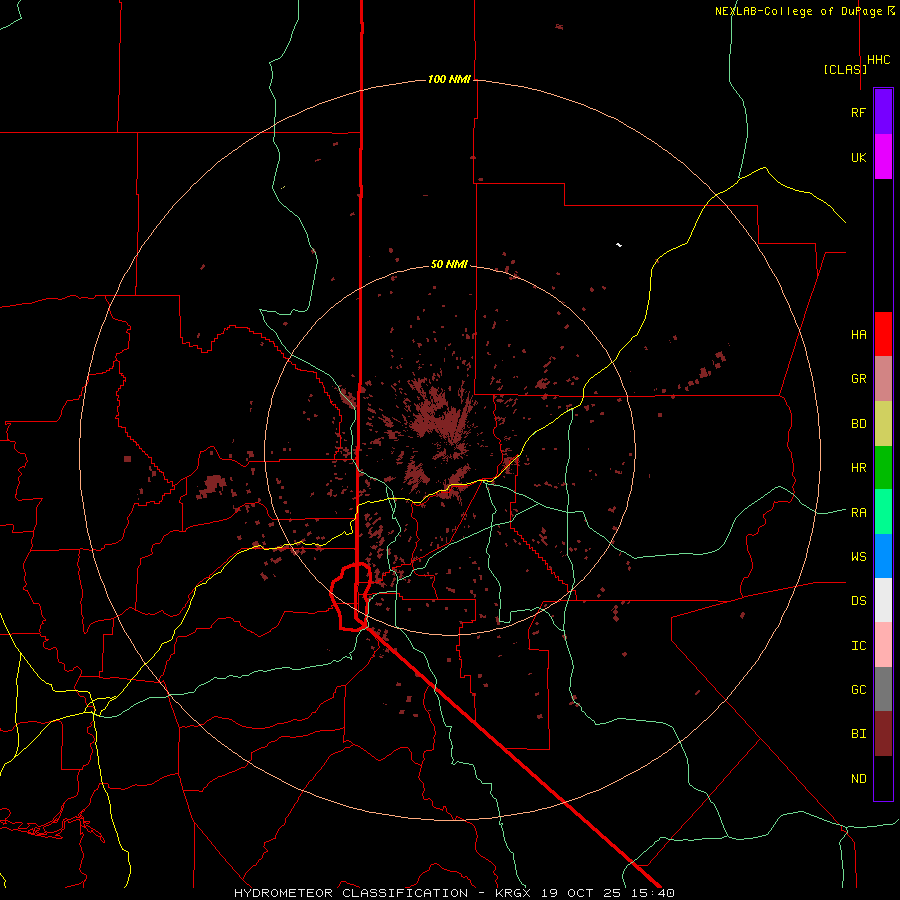Select the GC gray legend swatch
The height and width of the screenshot is (900, 900).
883,689
